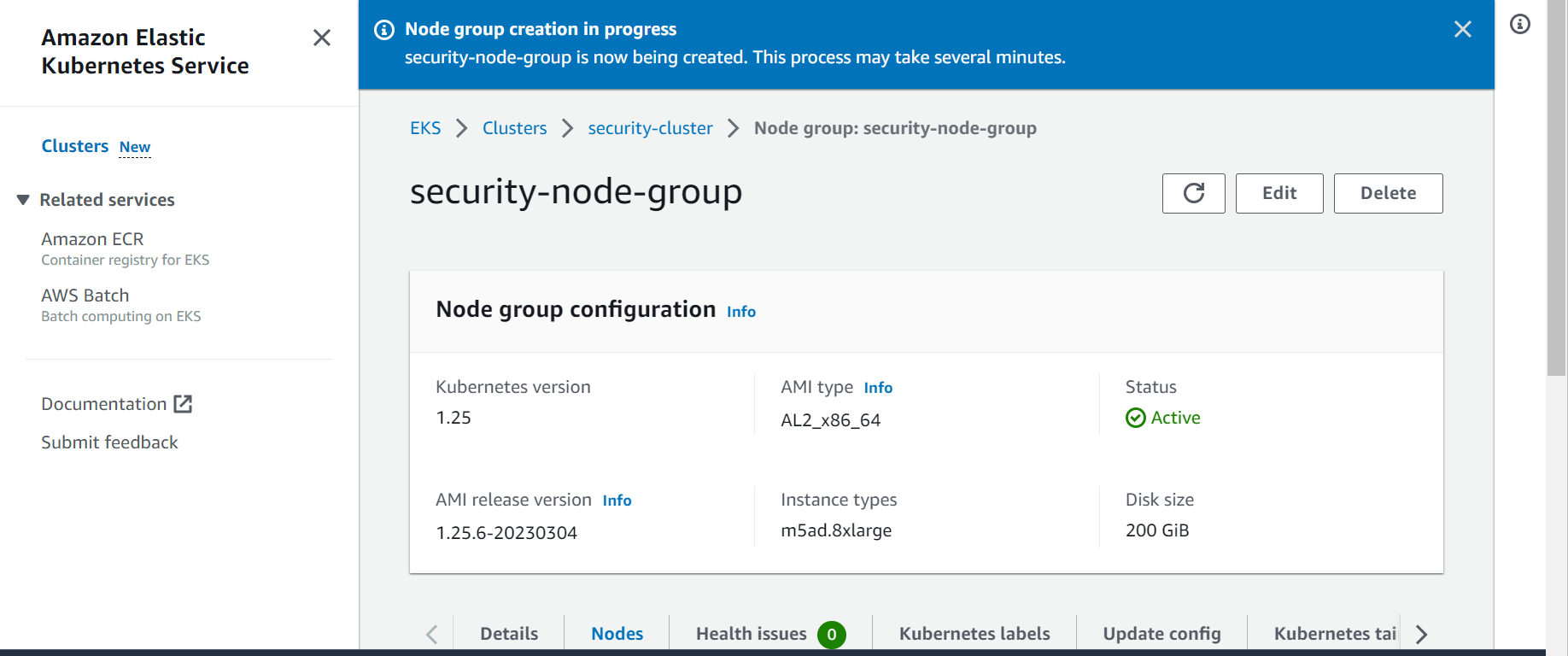This screenshot has width=1568, height=656.
Task: Click the Edit button
Action: tap(1279, 193)
